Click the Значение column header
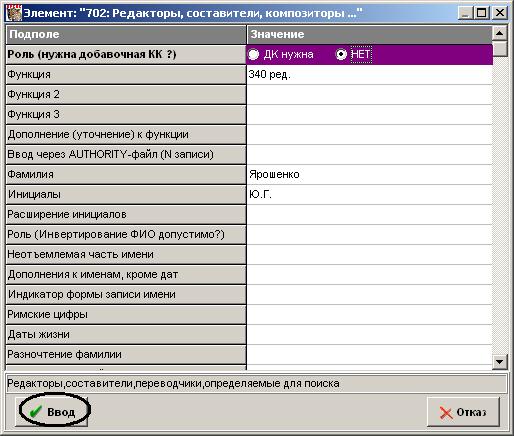 pyautogui.click(x=369, y=34)
